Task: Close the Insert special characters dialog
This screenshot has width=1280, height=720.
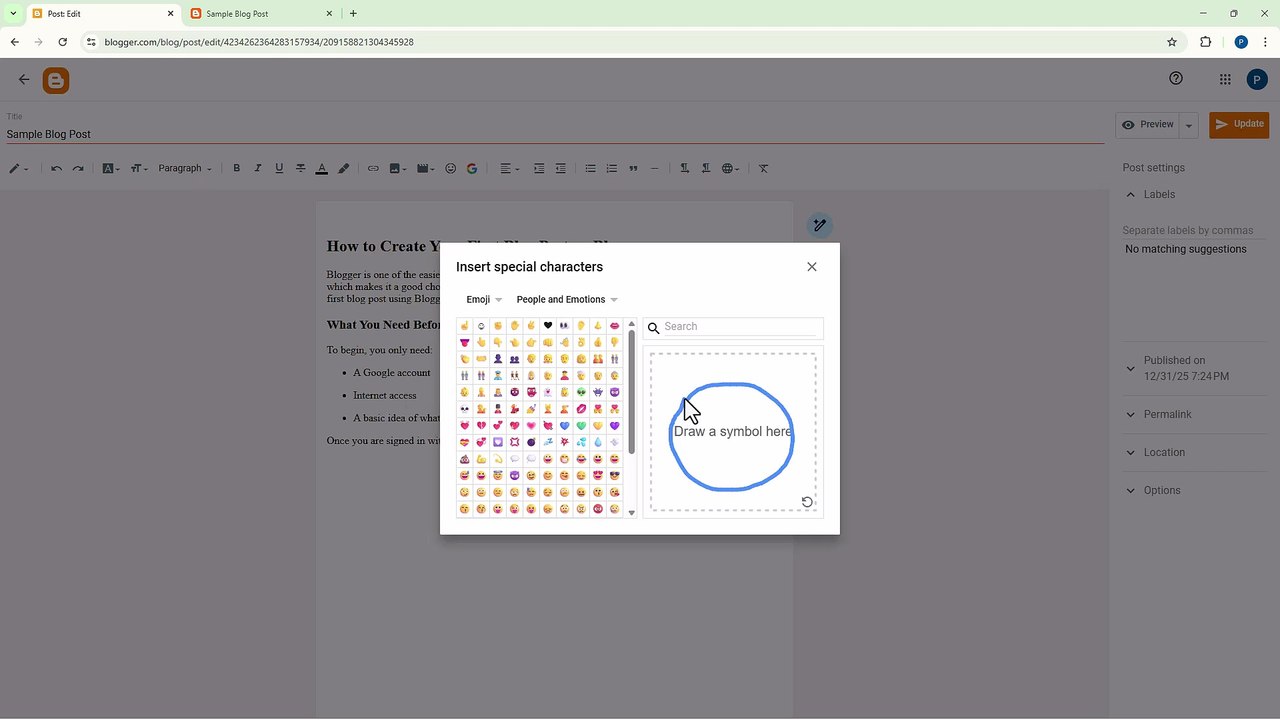Action: 812,267
